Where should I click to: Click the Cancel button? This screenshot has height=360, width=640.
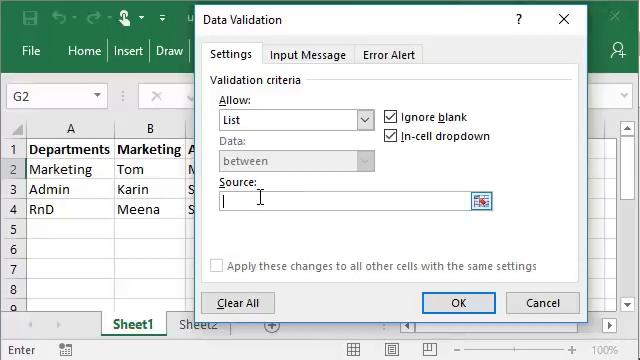point(543,303)
